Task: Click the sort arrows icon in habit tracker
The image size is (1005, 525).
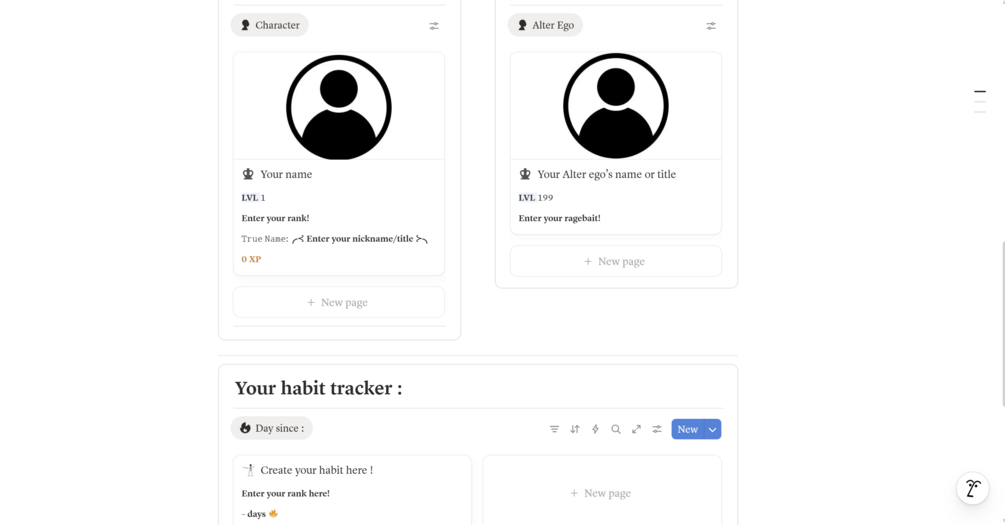Action: 575,429
